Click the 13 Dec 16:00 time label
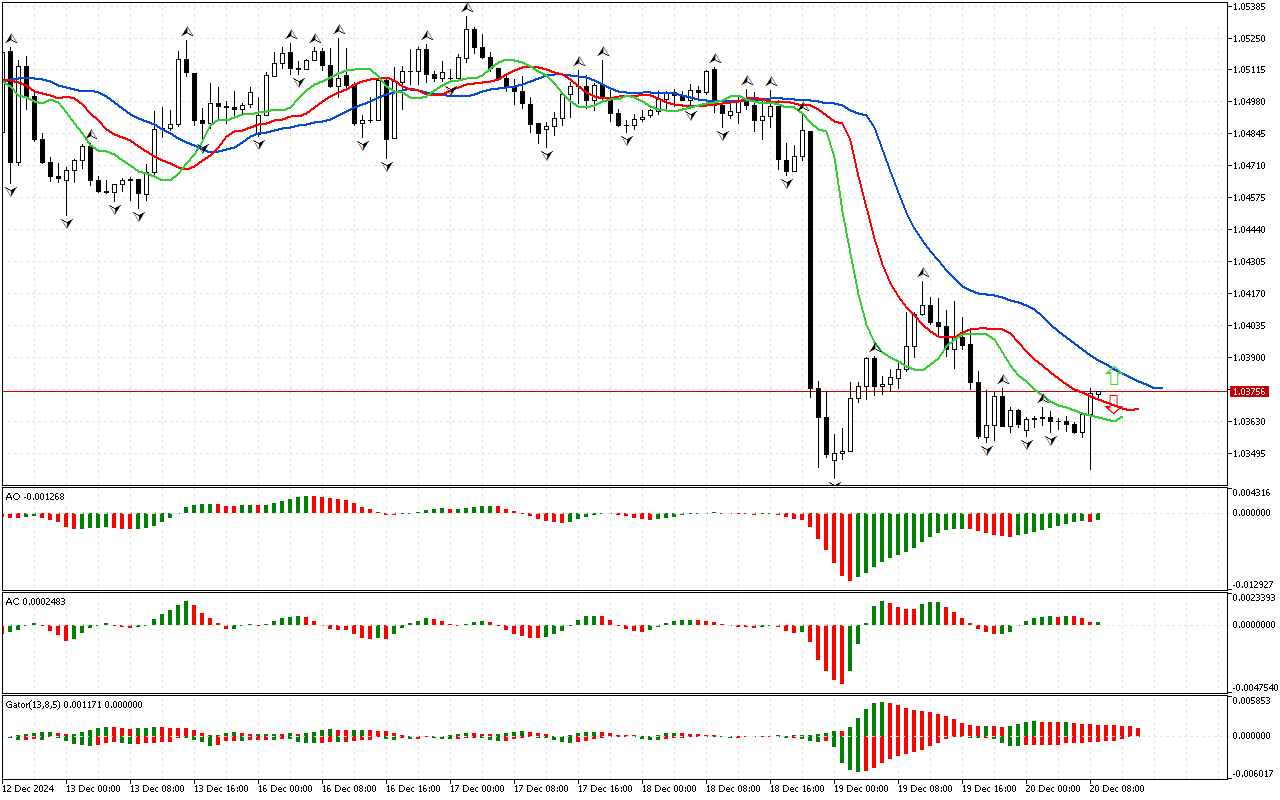Image resolution: width=1280 pixels, height=800 pixels. (x=221, y=789)
